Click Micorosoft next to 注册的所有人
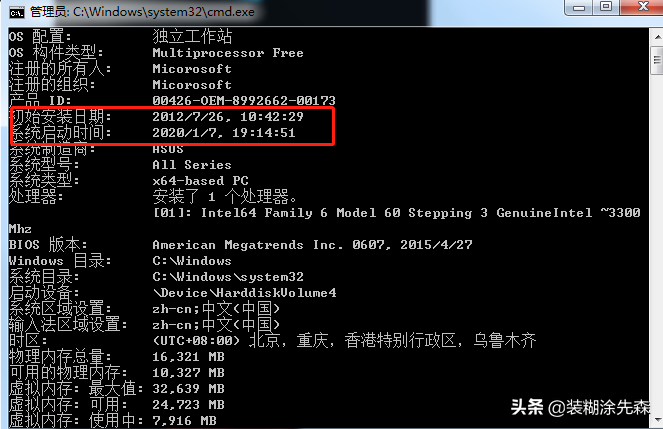Viewport: 663px width, 429px height. pos(192,69)
